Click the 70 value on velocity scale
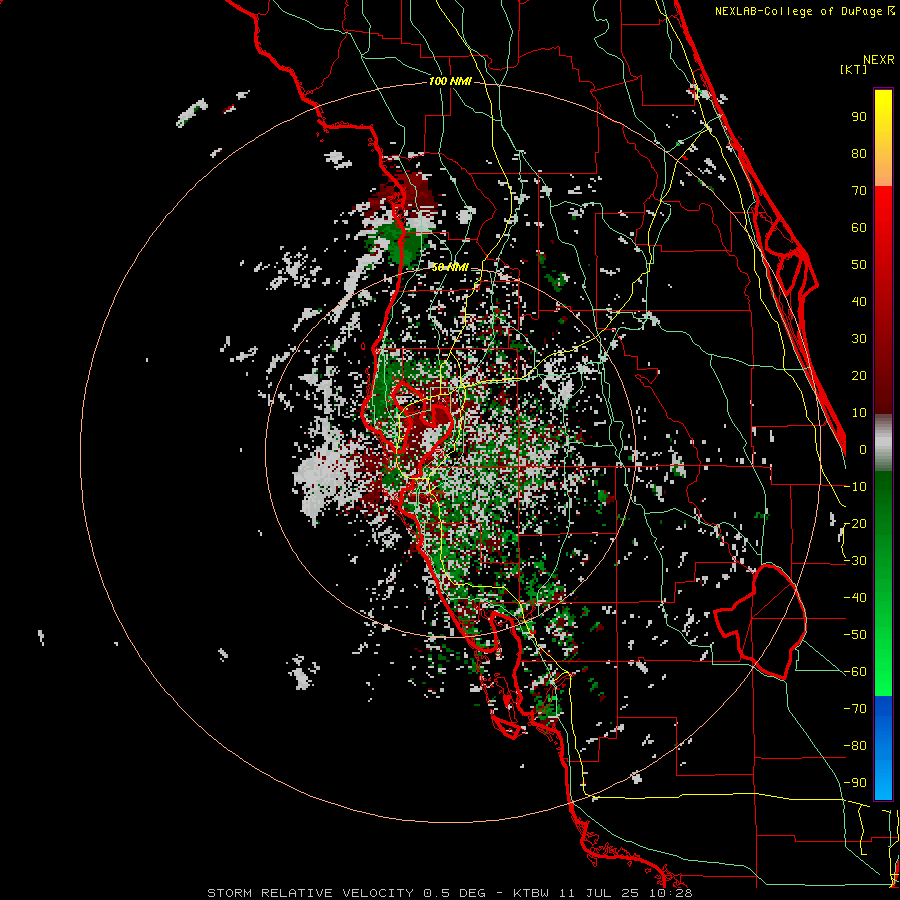This screenshot has width=900, height=900. tap(859, 191)
